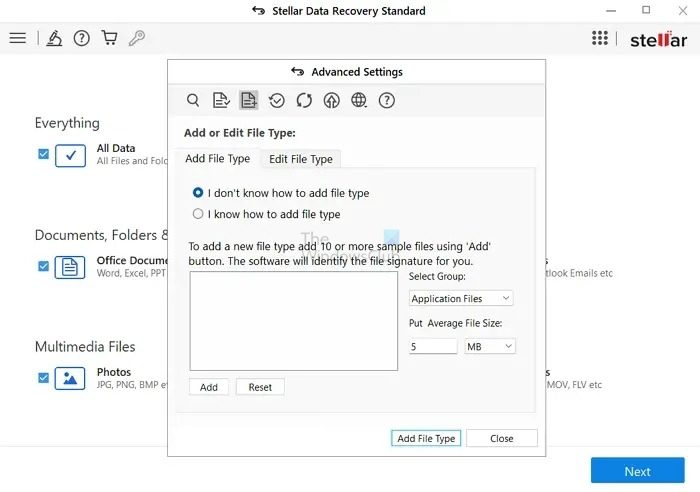This screenshot has width=700, height=492.
Task: Switch to the Add File Type tab
Action: click(x=217, y=158)
